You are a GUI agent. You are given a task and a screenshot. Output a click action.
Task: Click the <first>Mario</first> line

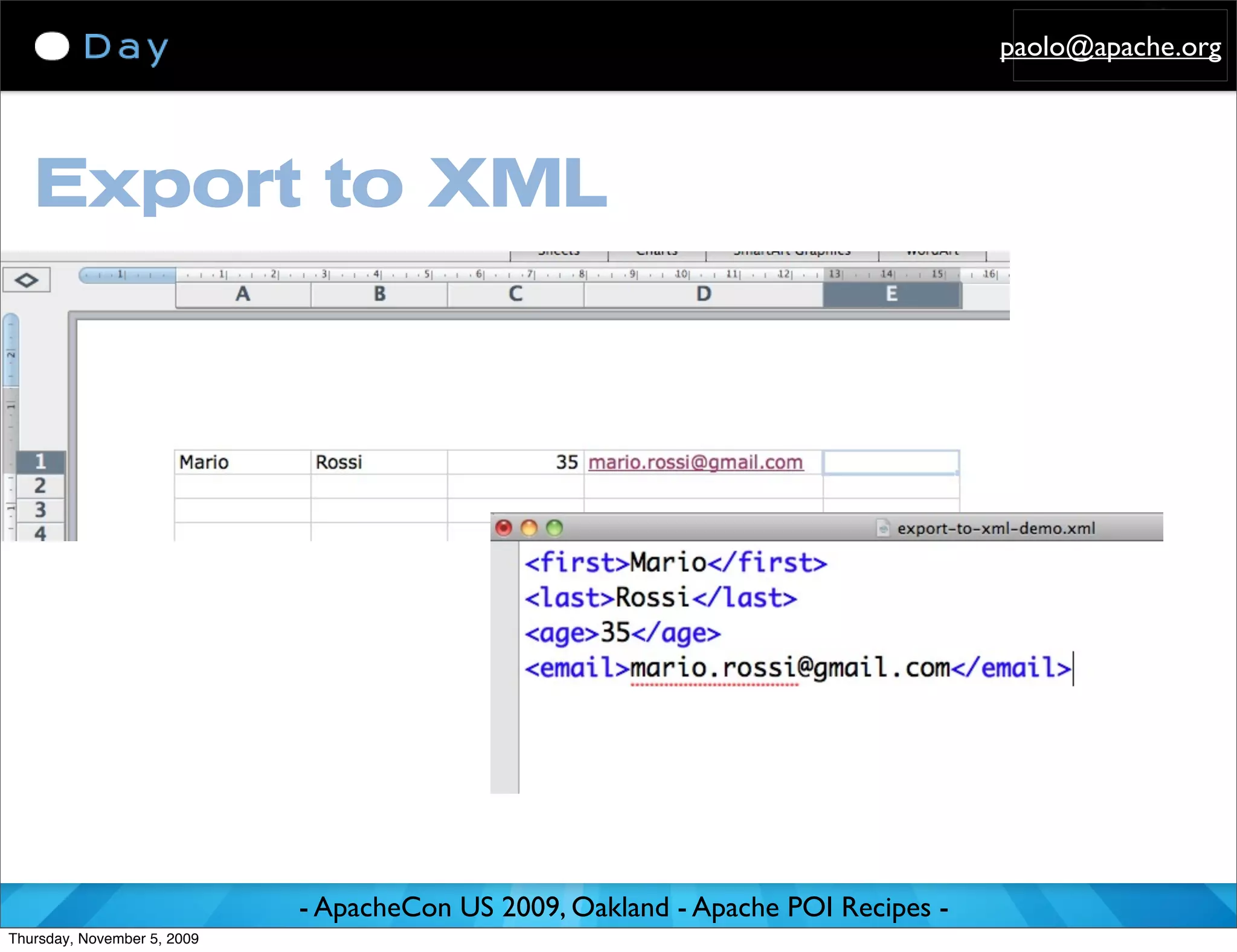[x=676, y=563]
